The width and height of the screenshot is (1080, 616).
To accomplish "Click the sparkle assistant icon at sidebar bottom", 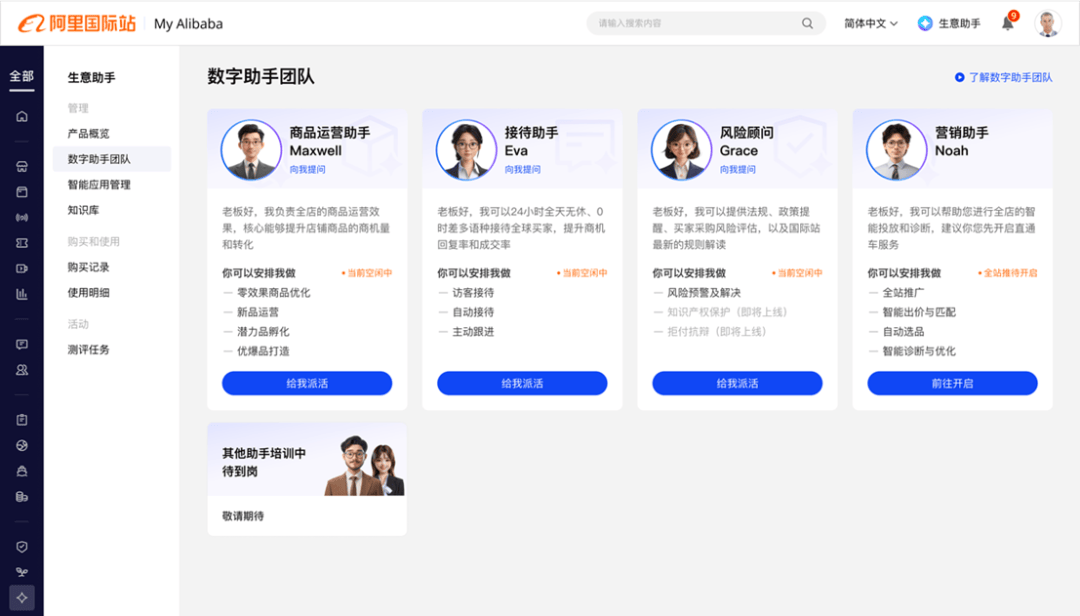I will tap(22, 598).
